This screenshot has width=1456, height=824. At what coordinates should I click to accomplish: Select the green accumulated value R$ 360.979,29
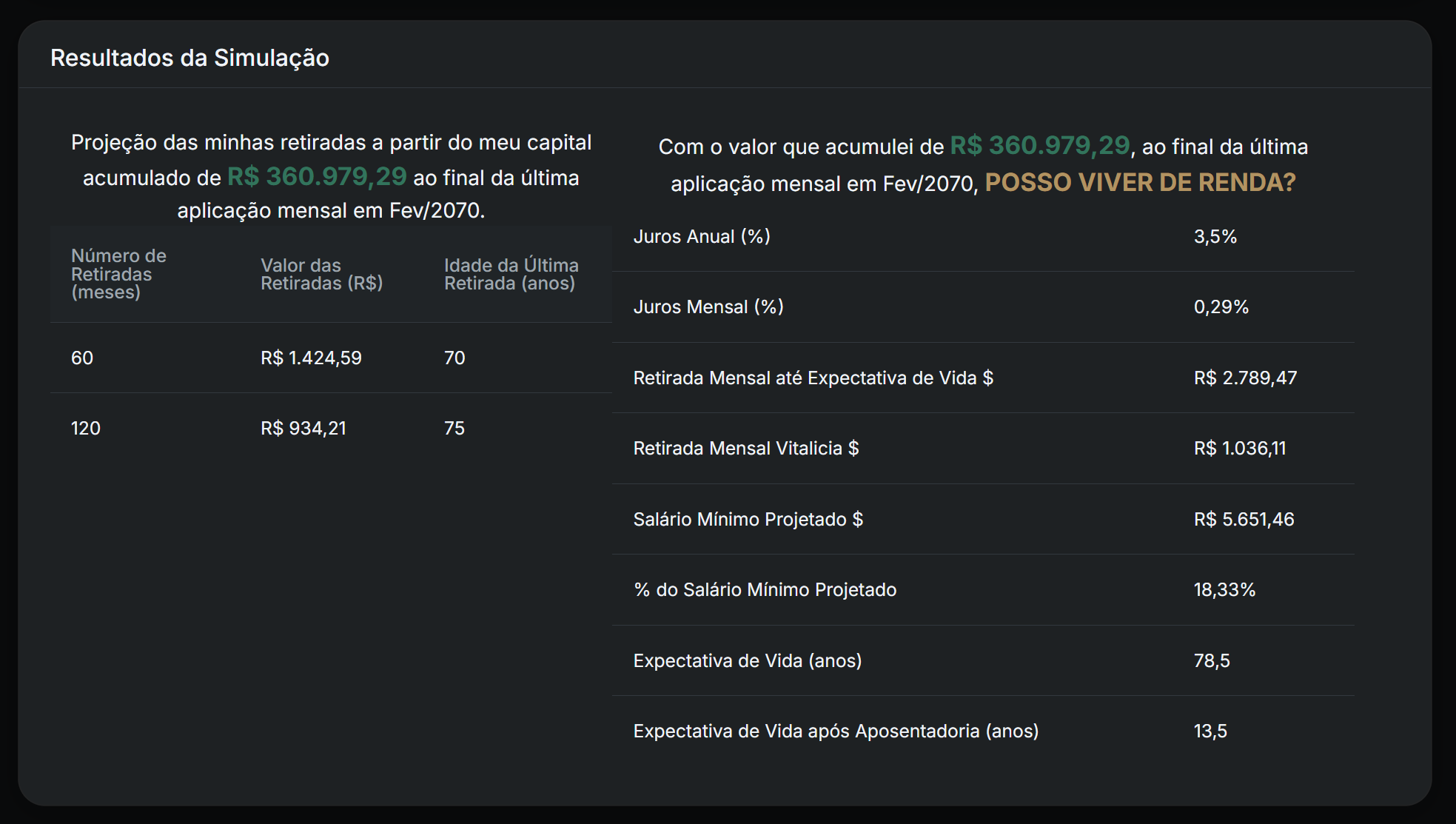[x=317, y=177]
